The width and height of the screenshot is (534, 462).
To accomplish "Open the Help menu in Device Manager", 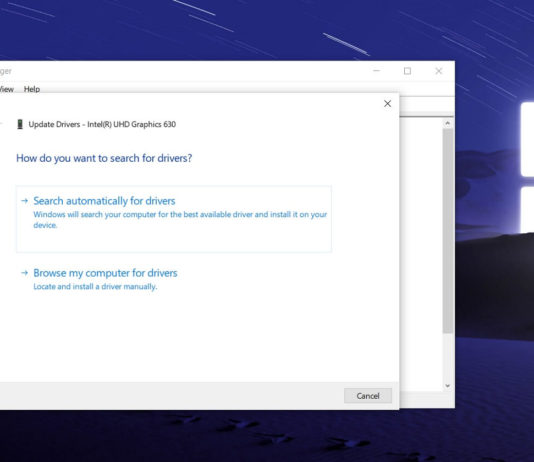I will coord(32,89).
